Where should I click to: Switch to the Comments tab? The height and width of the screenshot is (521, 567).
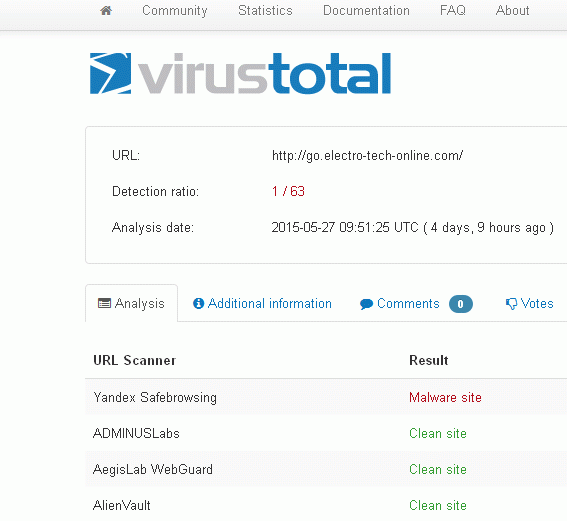(416, 304)
